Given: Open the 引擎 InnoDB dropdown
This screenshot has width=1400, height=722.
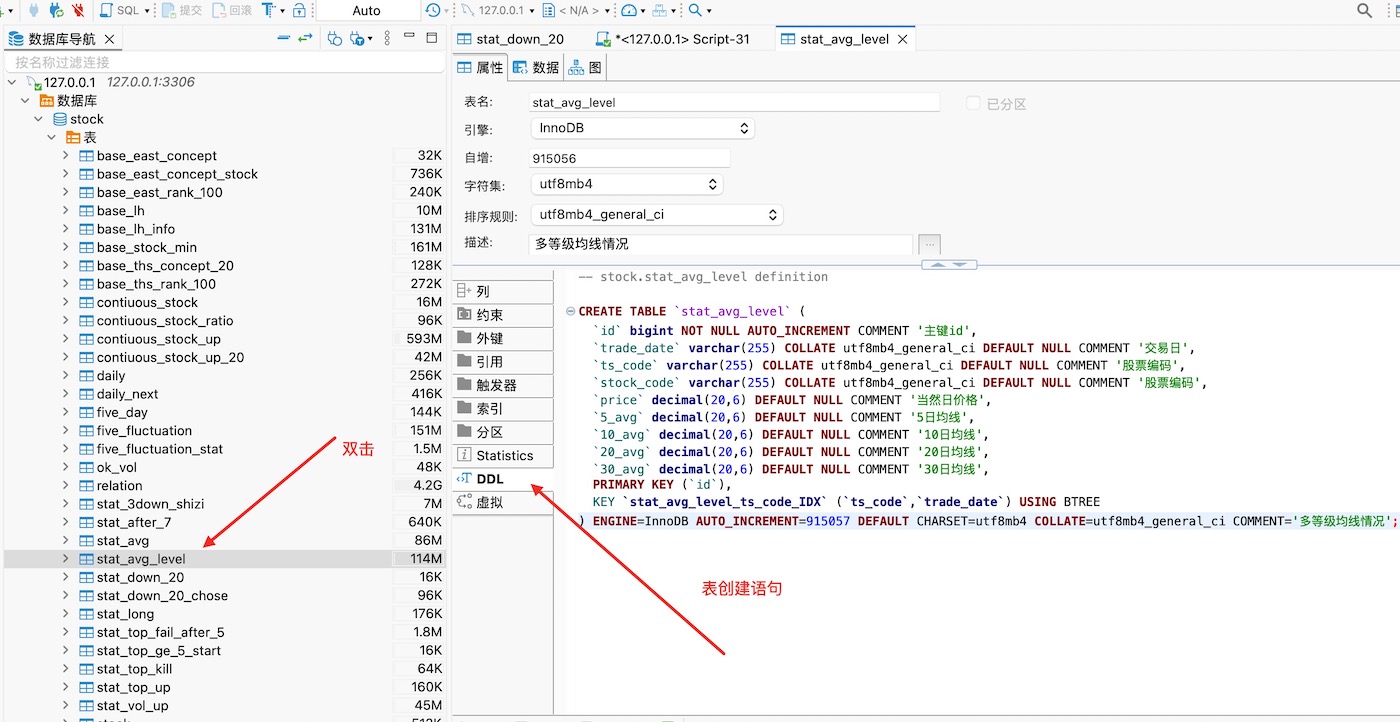Looking at the screenshot, I should (642, 128).
